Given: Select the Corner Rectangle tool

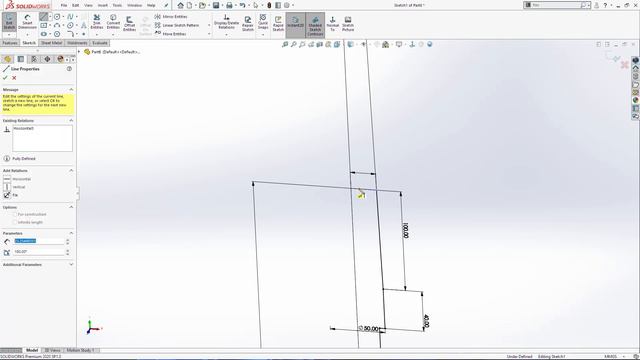Looking at the screenshot, I should 43,25.
